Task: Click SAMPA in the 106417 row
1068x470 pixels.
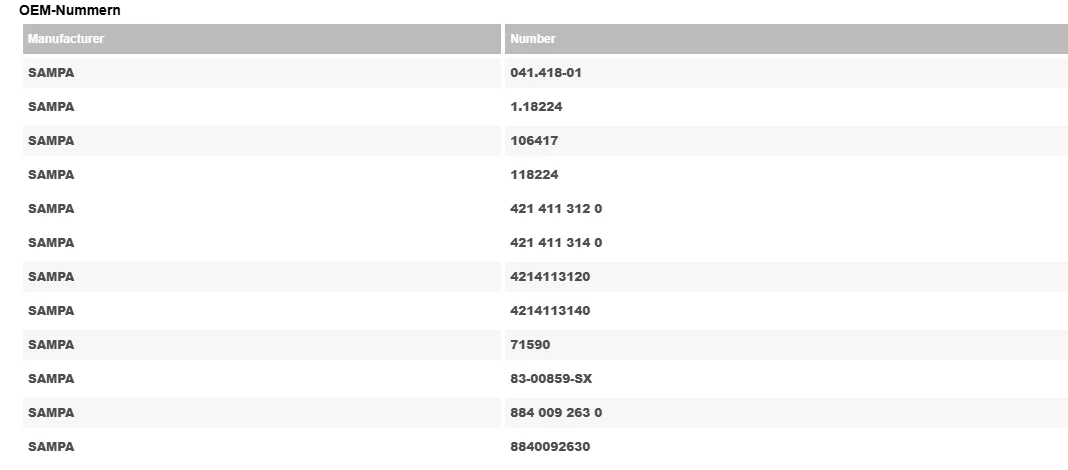Action: click(x=51, y=141)
